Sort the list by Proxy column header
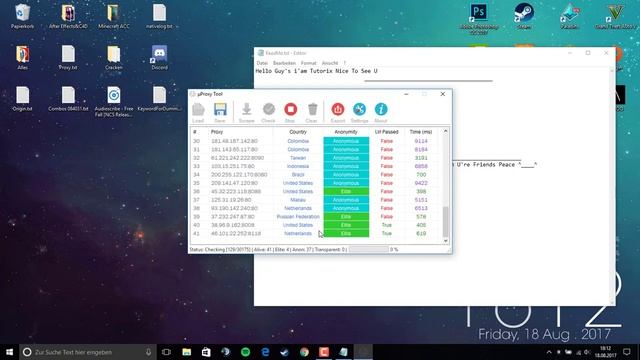 tap(241, 132)
